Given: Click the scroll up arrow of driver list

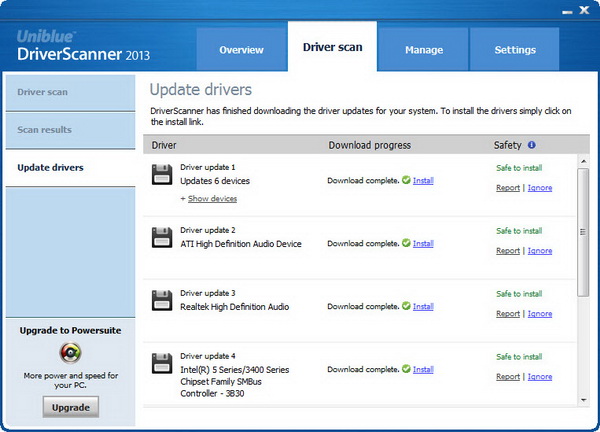Looking at the screenshot, I should pos(583,161).
